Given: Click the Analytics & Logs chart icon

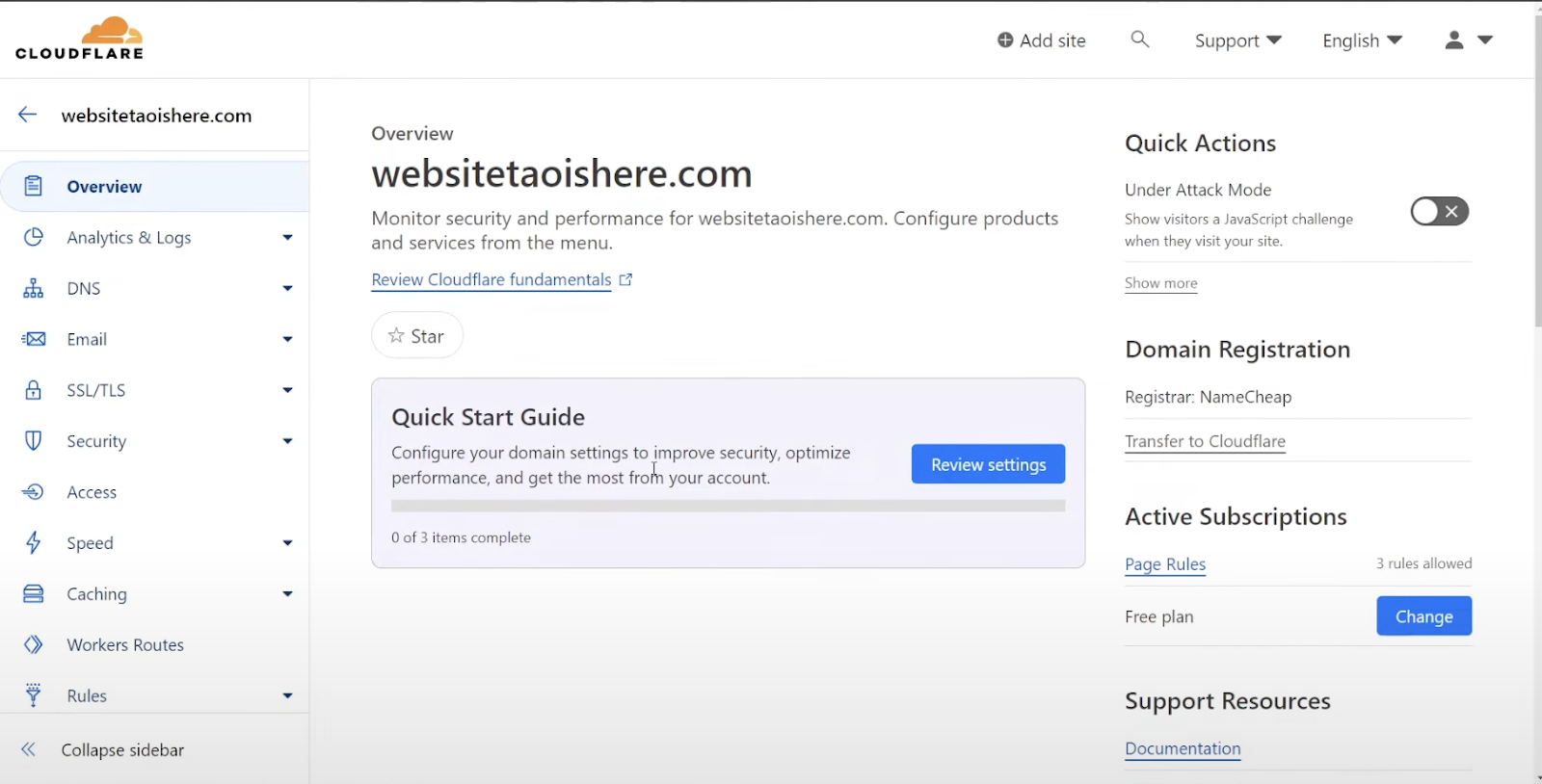Looking at the screenshot, I should pos(33,237).
